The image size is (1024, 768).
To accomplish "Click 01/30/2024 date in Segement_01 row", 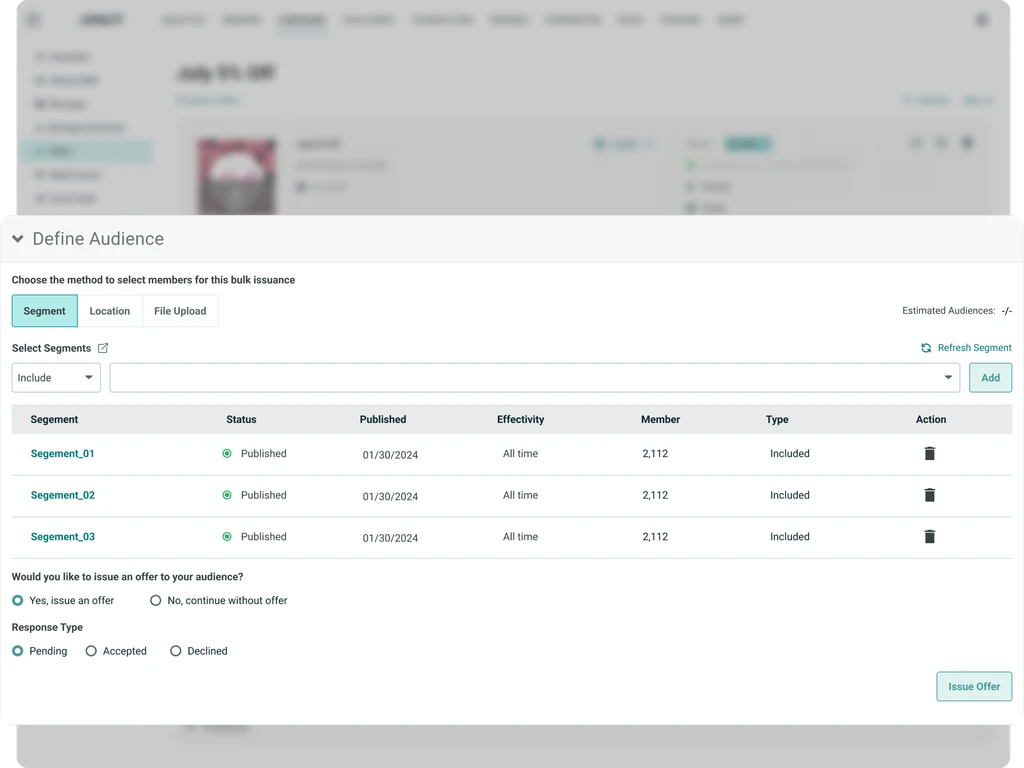I will point(390,455).
